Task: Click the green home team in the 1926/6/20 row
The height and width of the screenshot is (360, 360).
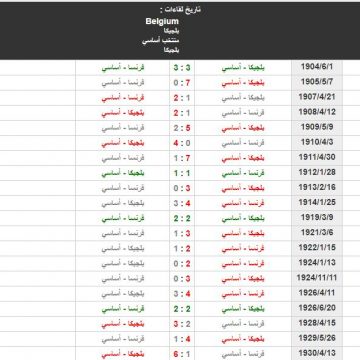Action: pos(243,309)
